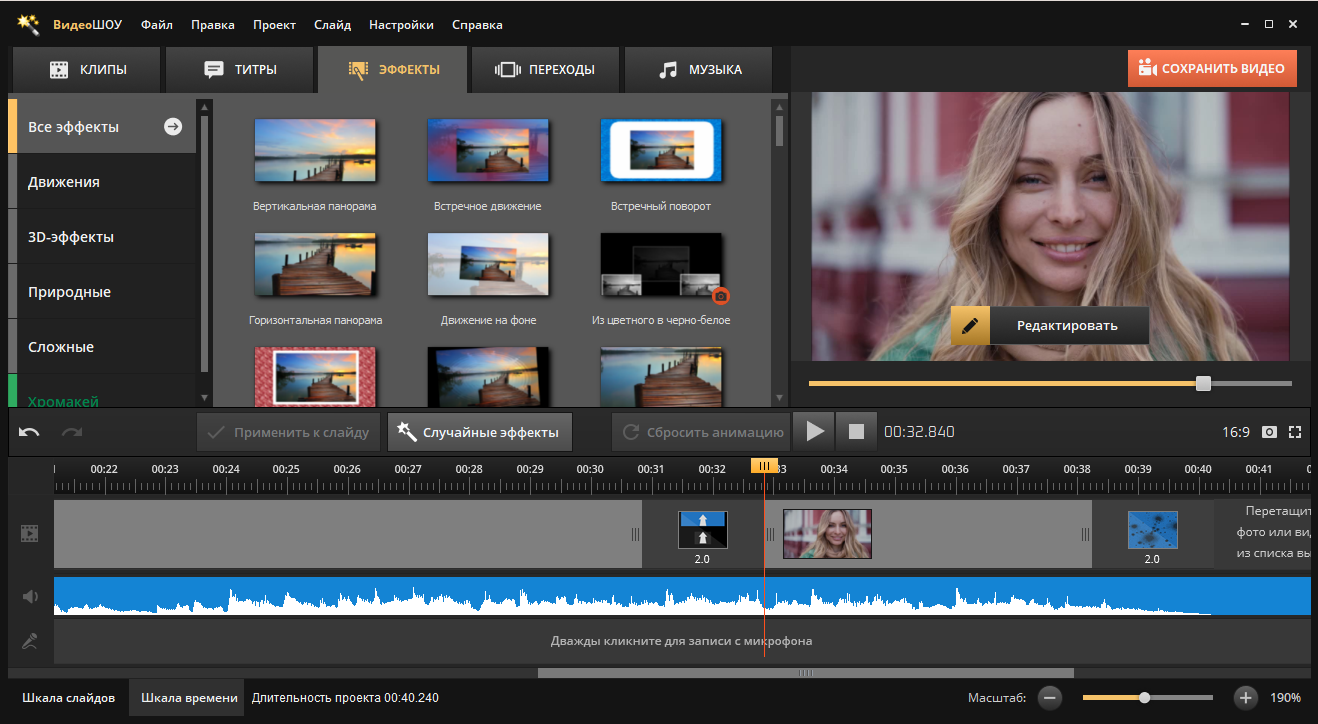The height and width of the screenshot is (724, 1318).
Task: Open the Переходы tab
Action: tap(546, 70)
